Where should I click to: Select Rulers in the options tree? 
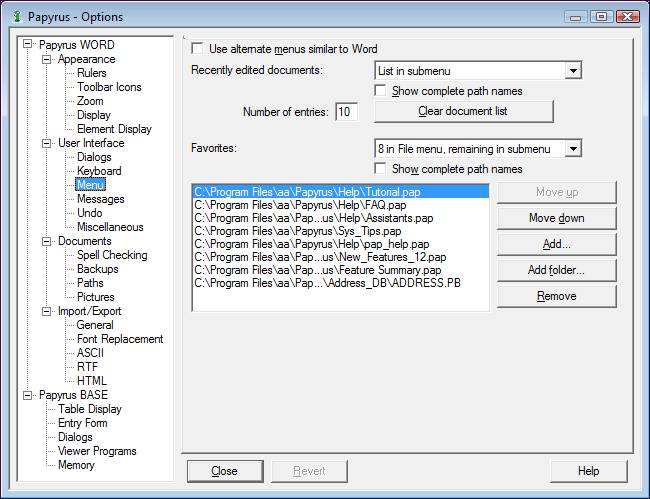(x=92, y=73)
